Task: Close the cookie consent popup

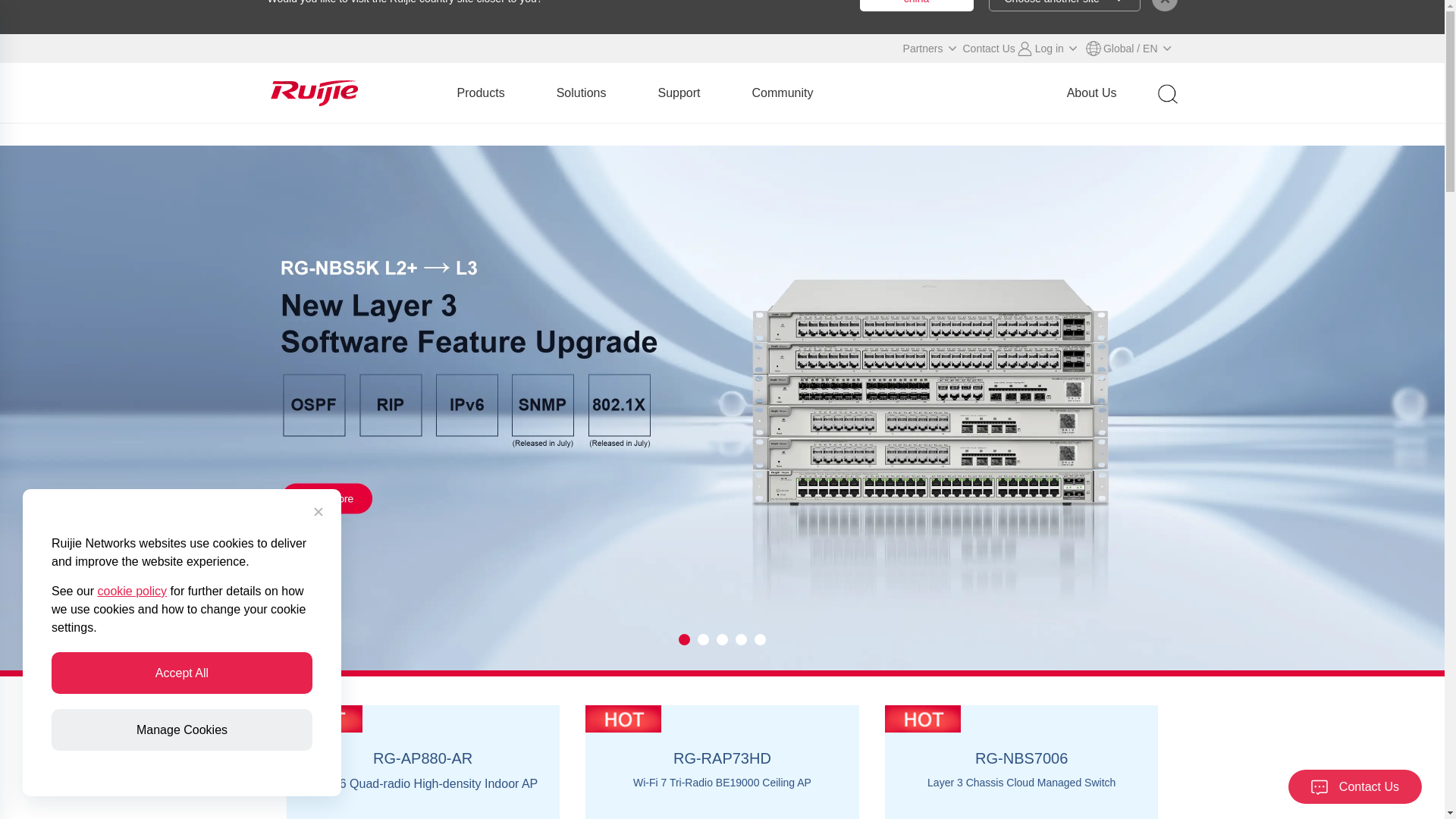Action: pyautogui.click(x=318, y=512)
